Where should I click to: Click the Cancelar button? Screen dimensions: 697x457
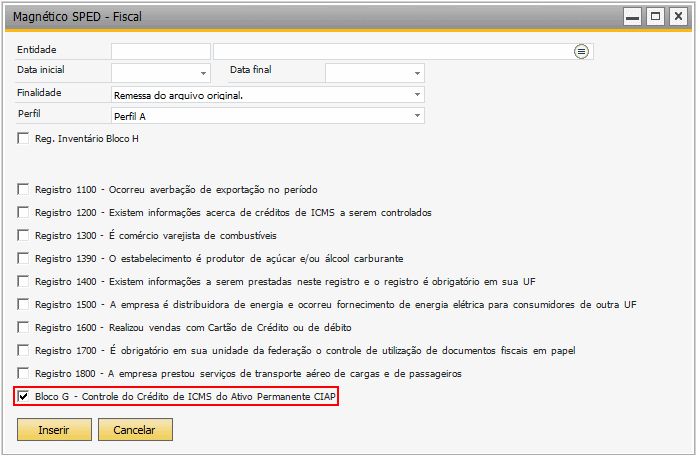point(135,430)
